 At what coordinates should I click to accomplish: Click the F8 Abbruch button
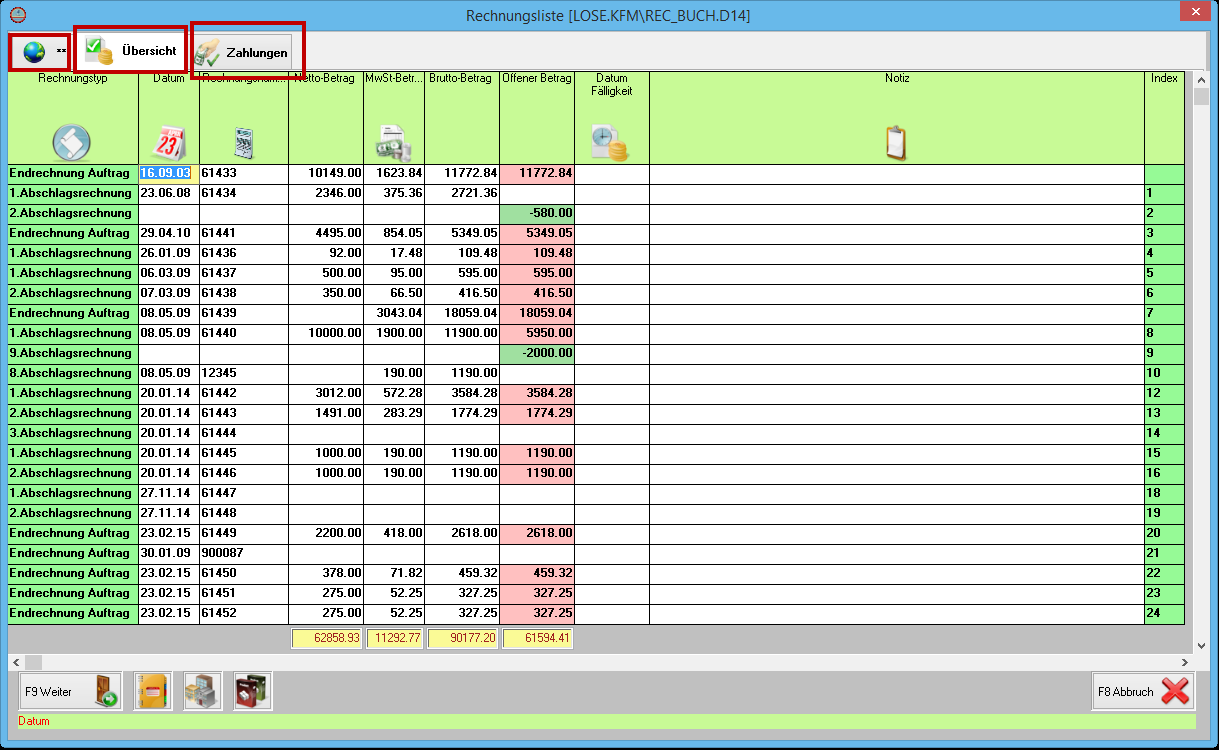point(1144,691)
